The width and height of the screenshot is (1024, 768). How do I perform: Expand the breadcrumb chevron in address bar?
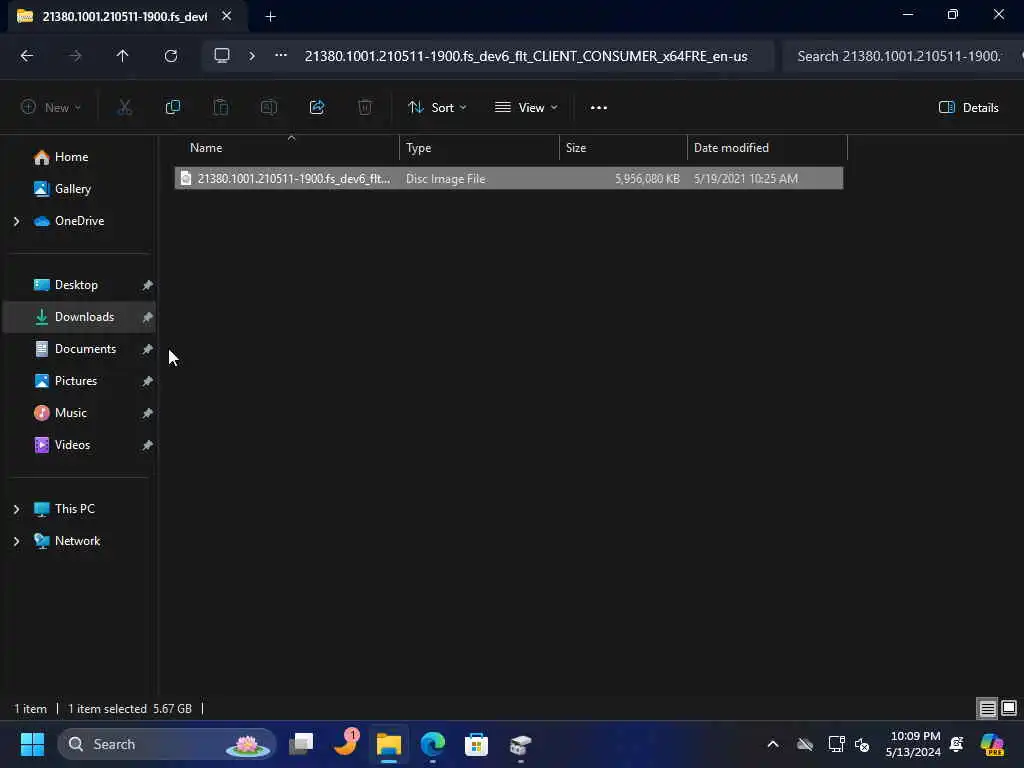click(252, 56)
